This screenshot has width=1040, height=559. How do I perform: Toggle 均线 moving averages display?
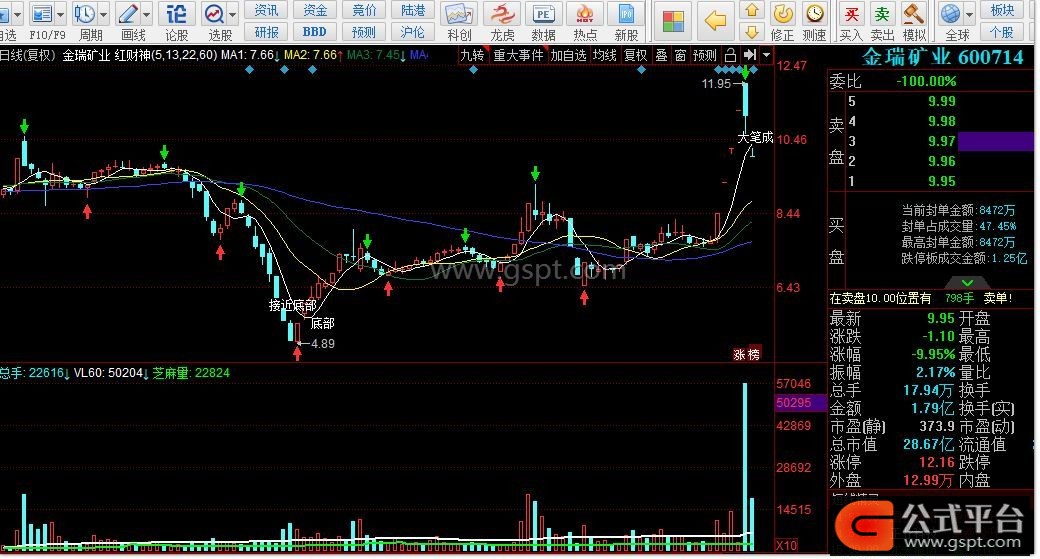pyautogui.click(x=604, y=55)
